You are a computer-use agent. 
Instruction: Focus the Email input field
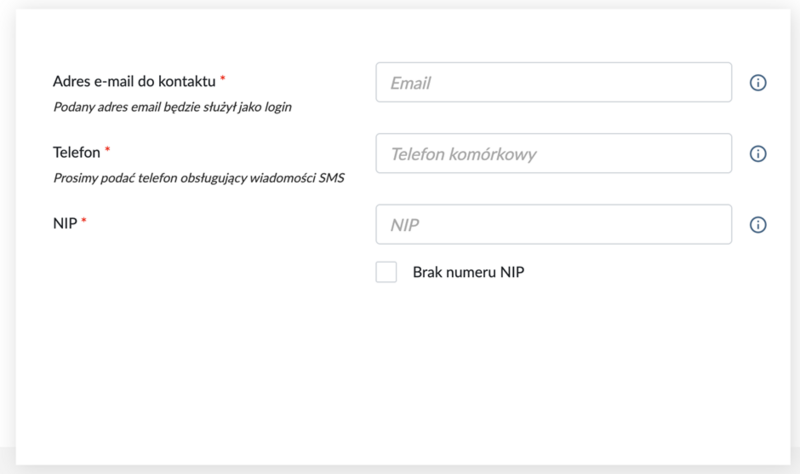pos(554,83)
